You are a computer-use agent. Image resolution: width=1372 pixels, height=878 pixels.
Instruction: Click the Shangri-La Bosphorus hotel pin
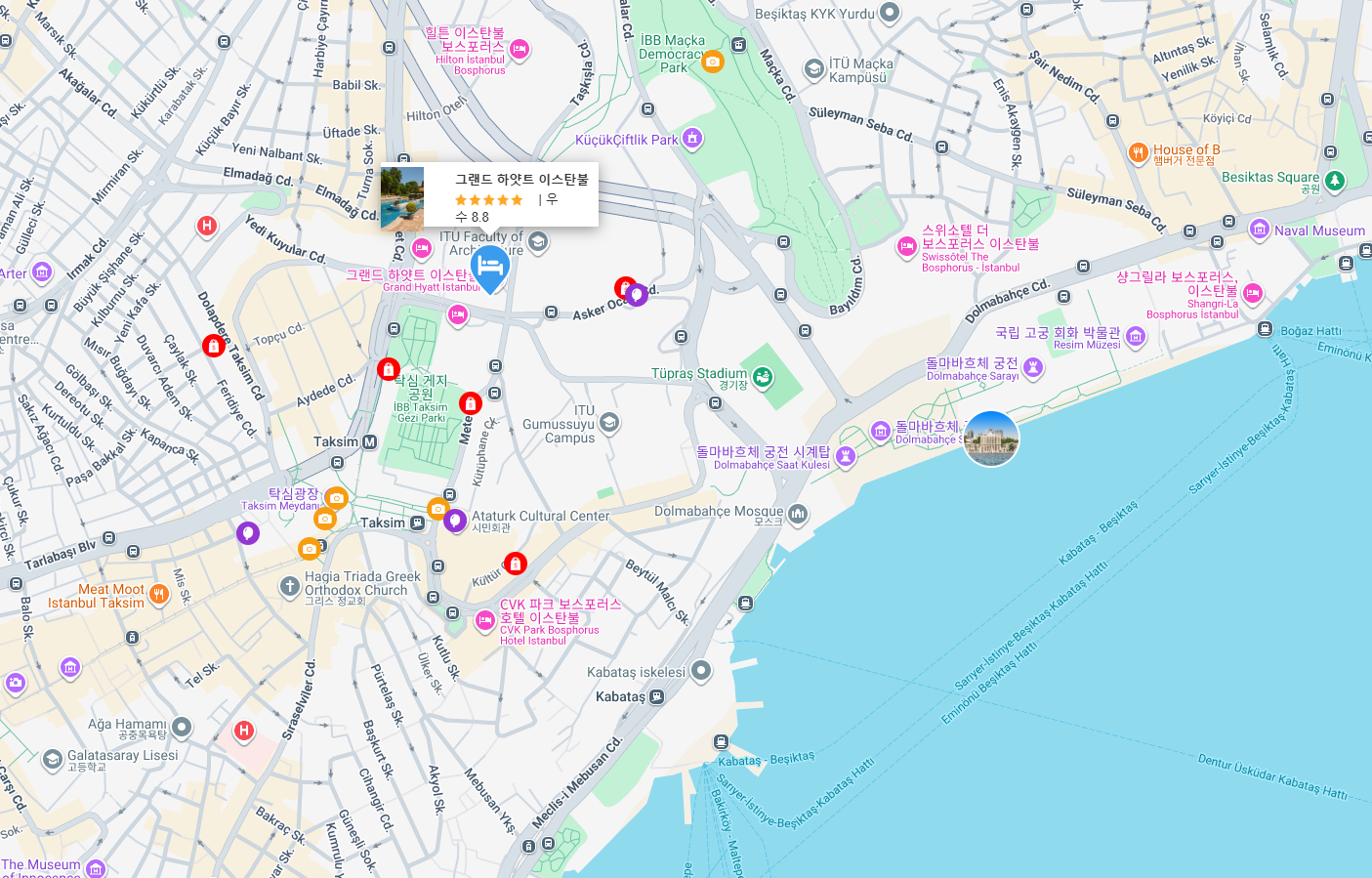(1253, 293)
